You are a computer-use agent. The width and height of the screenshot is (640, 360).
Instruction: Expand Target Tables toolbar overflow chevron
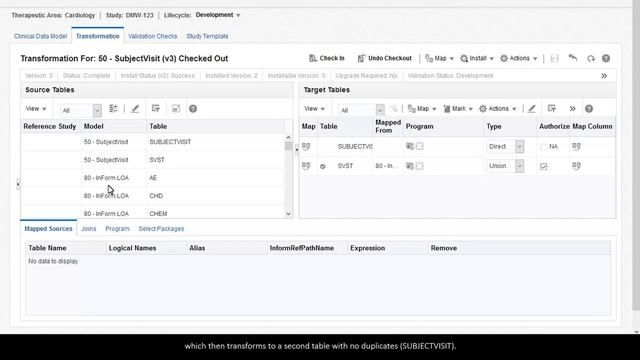572,109
